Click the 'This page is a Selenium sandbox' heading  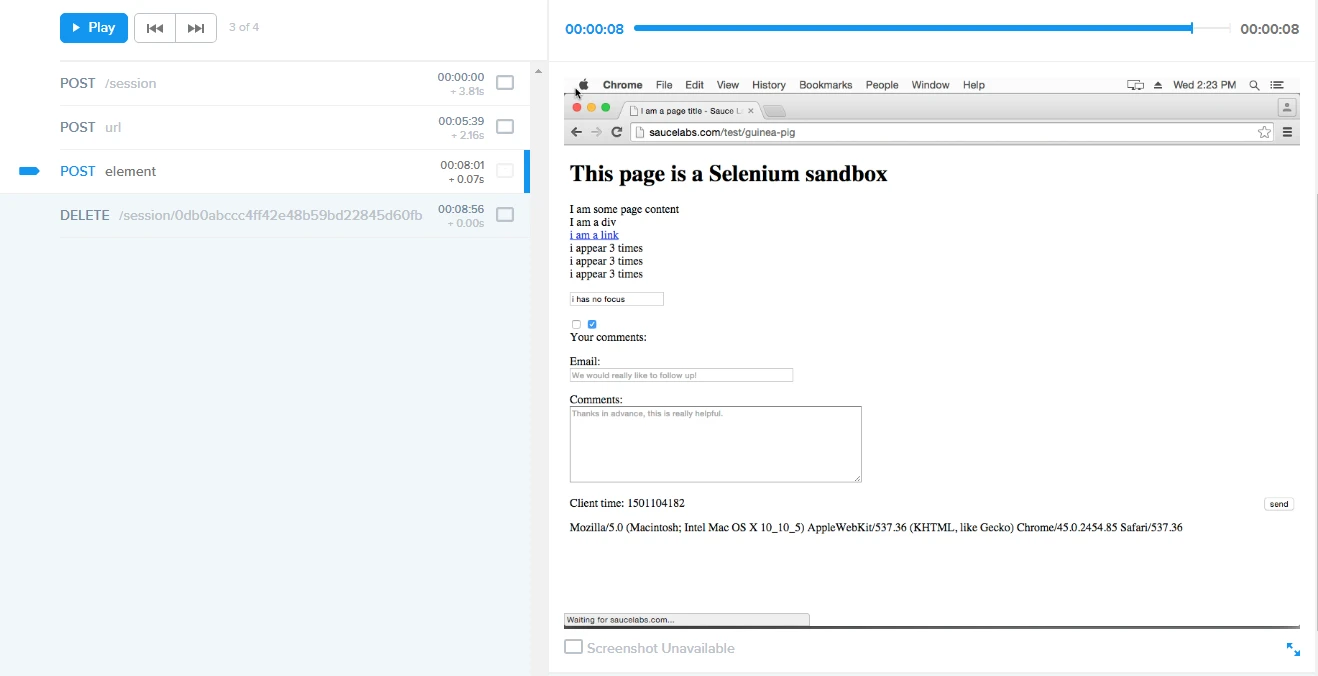728,173
